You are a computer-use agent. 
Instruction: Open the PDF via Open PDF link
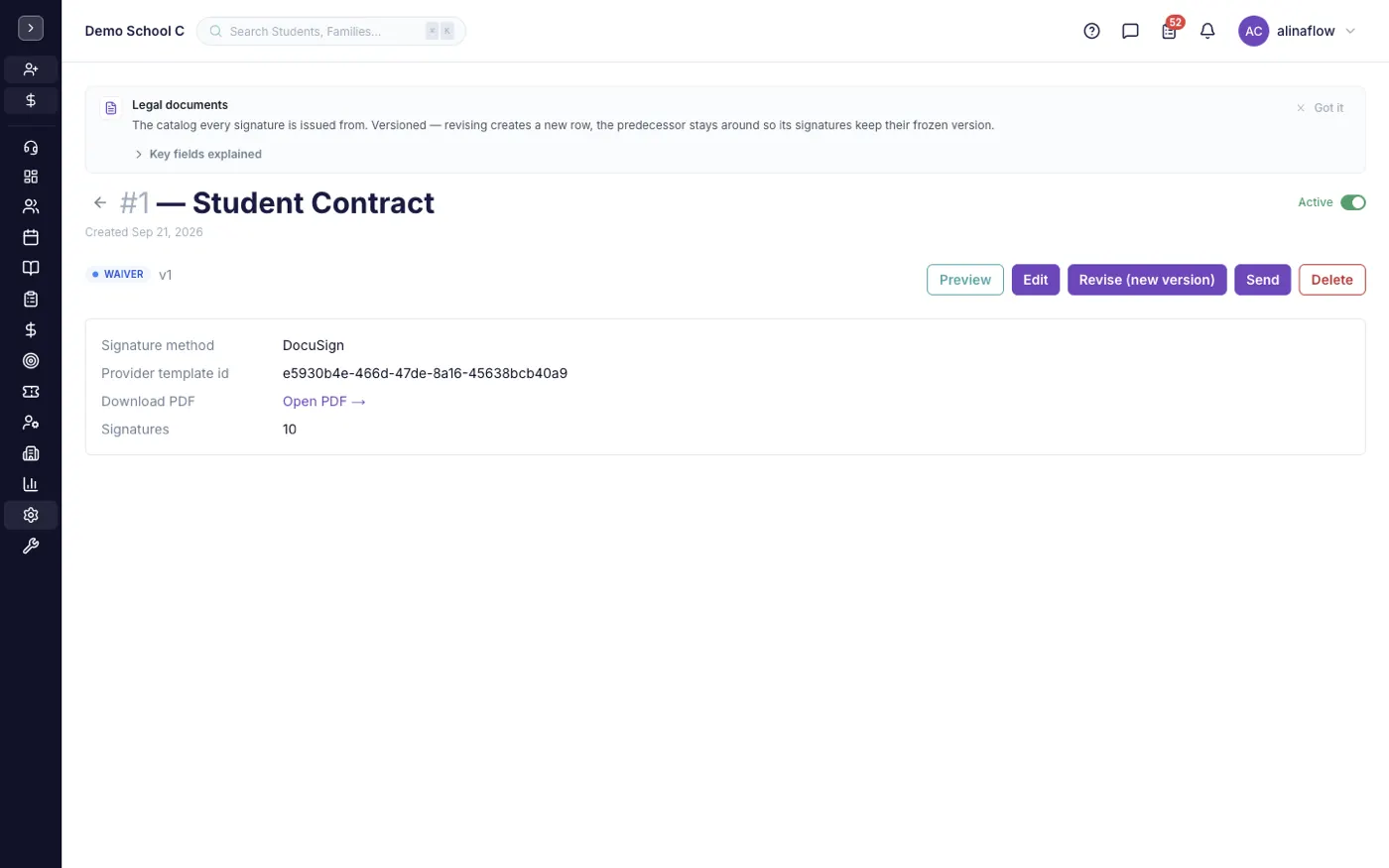point(324,402)
